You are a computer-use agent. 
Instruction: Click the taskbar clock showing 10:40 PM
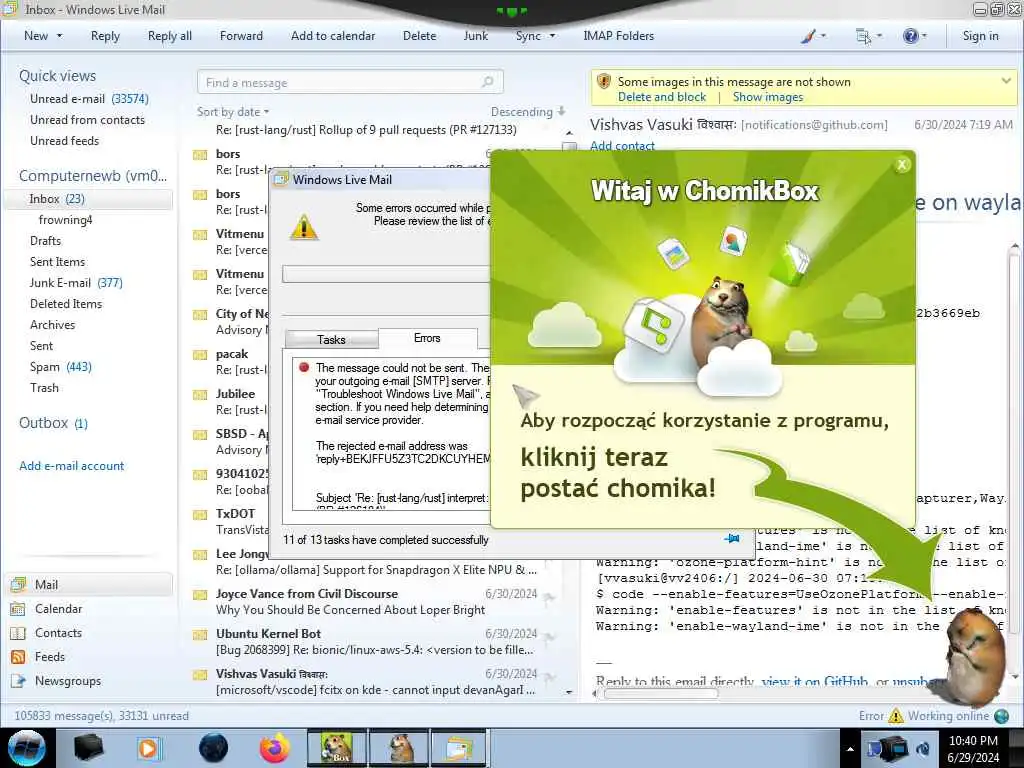(x=973, y=748)
